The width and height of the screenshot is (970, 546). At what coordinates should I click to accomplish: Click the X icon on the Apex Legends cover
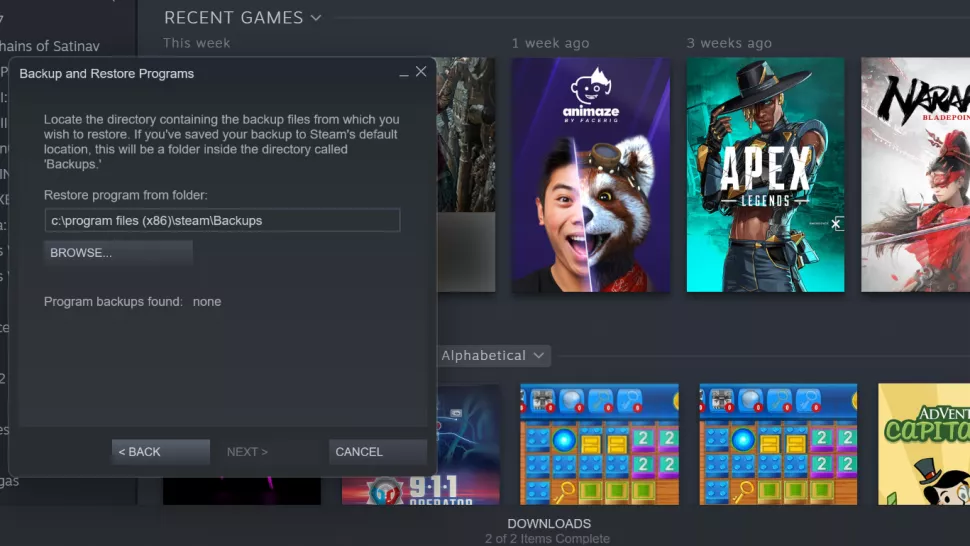coord(836,224)
